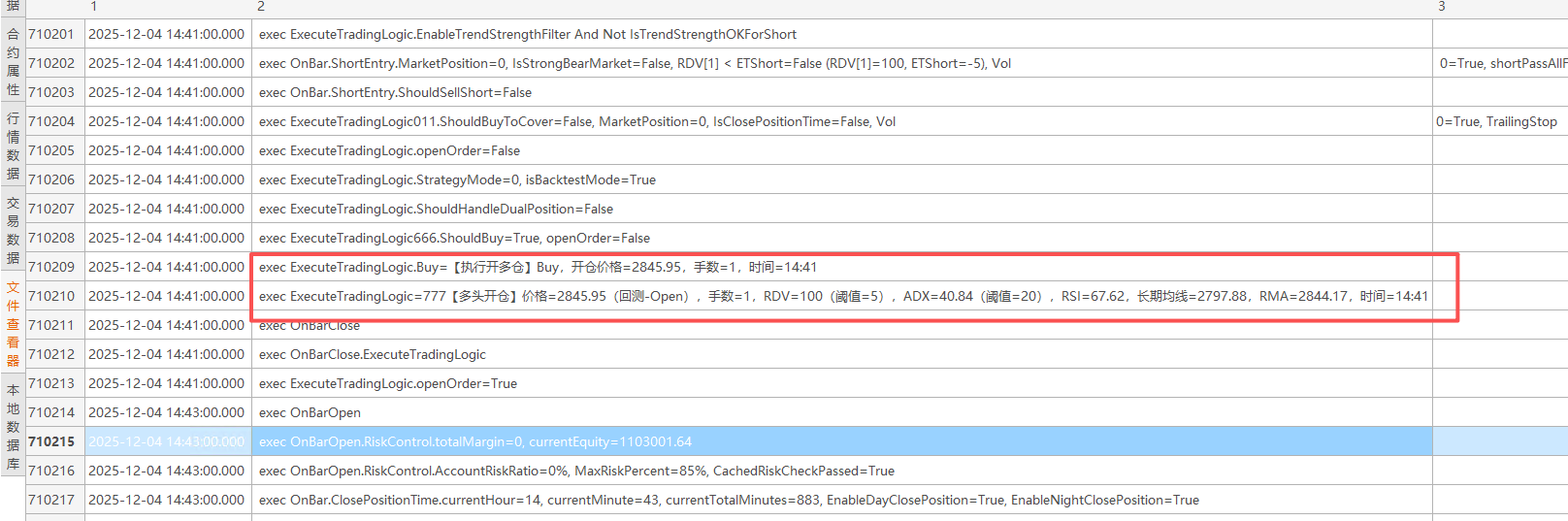
Task: Open the 合约属性 vertical tab
Action: [x=13, y=61]
